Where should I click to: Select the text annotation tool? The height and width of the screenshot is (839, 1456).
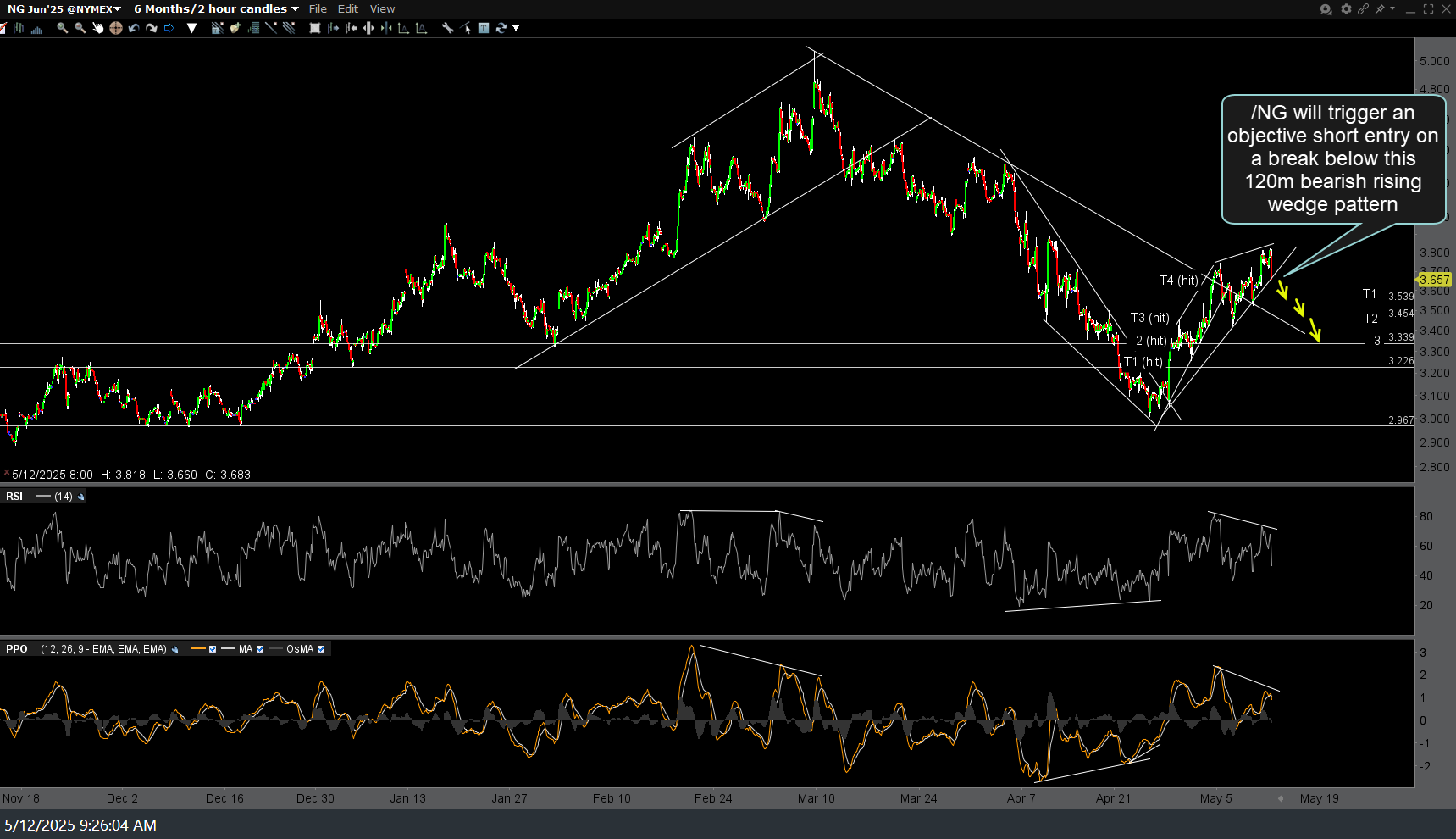pos(484,28)
